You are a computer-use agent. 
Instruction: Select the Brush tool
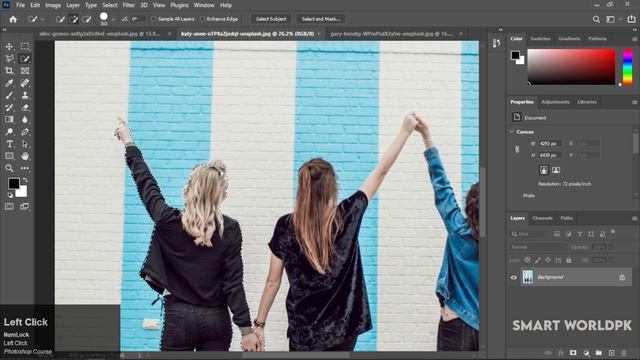click(x=9, y=96)
